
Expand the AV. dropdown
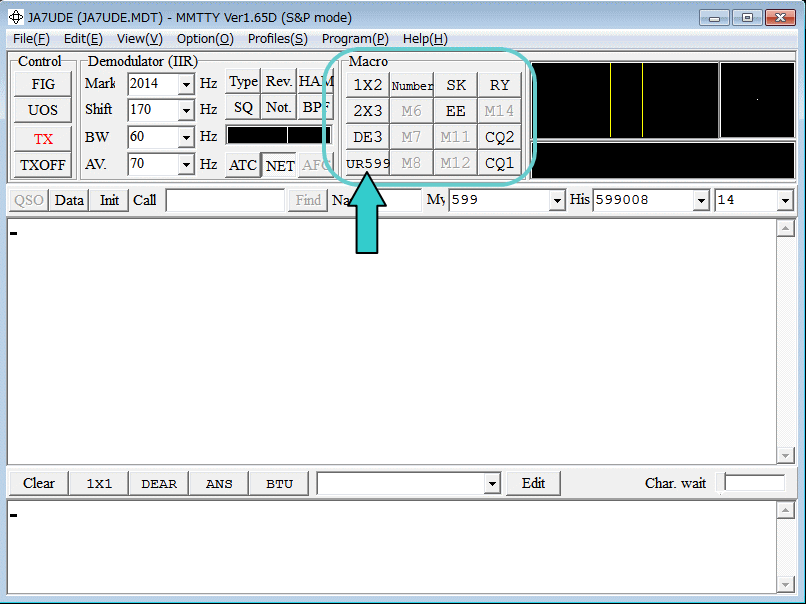pos(186,164)
